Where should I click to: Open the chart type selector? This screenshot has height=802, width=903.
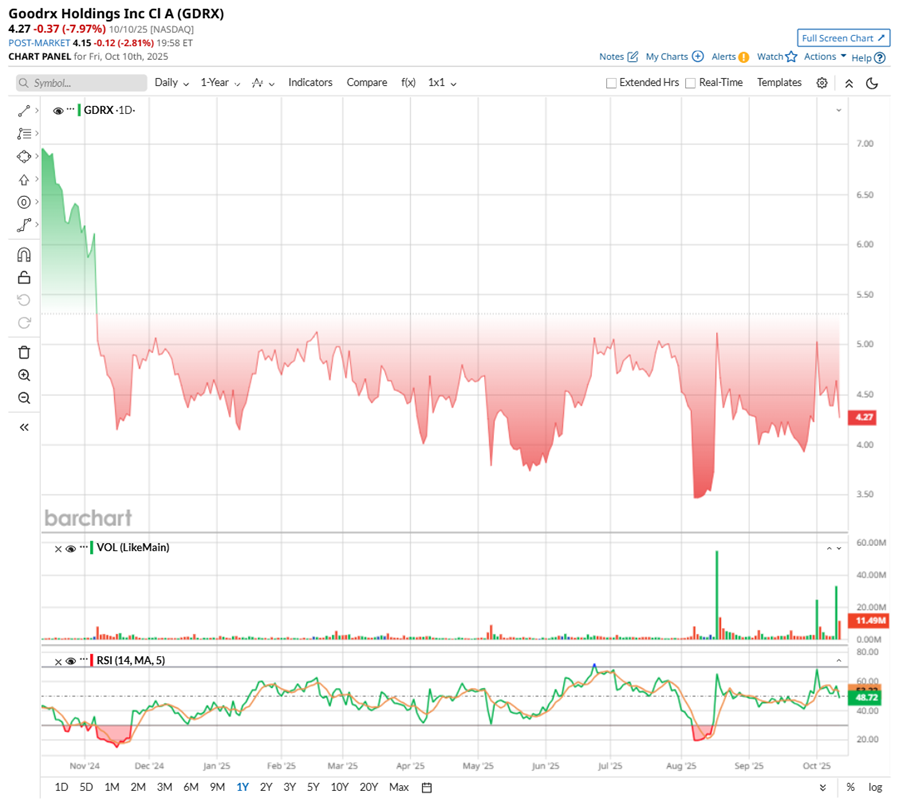[x=263, y=83]
